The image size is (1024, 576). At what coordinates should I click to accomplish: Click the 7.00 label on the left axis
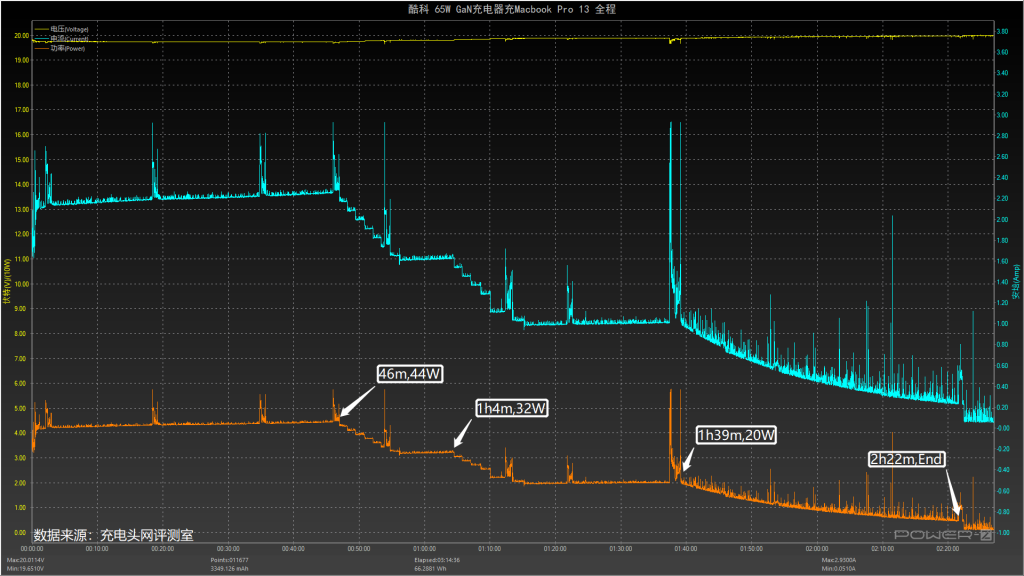point(22,359)
